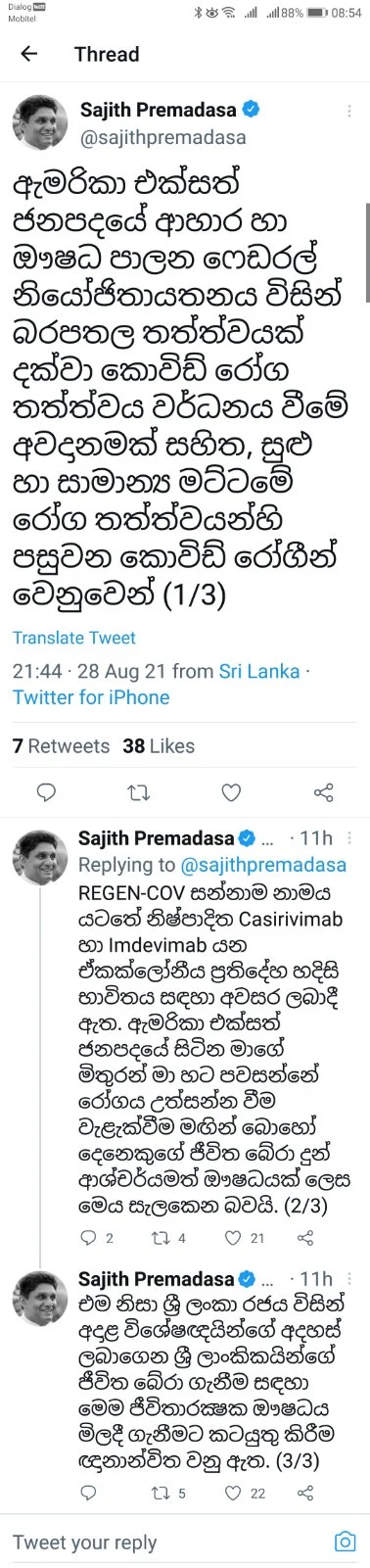Go back using the arrow icon
This screenshot has height=1568, width=370.
29,54
